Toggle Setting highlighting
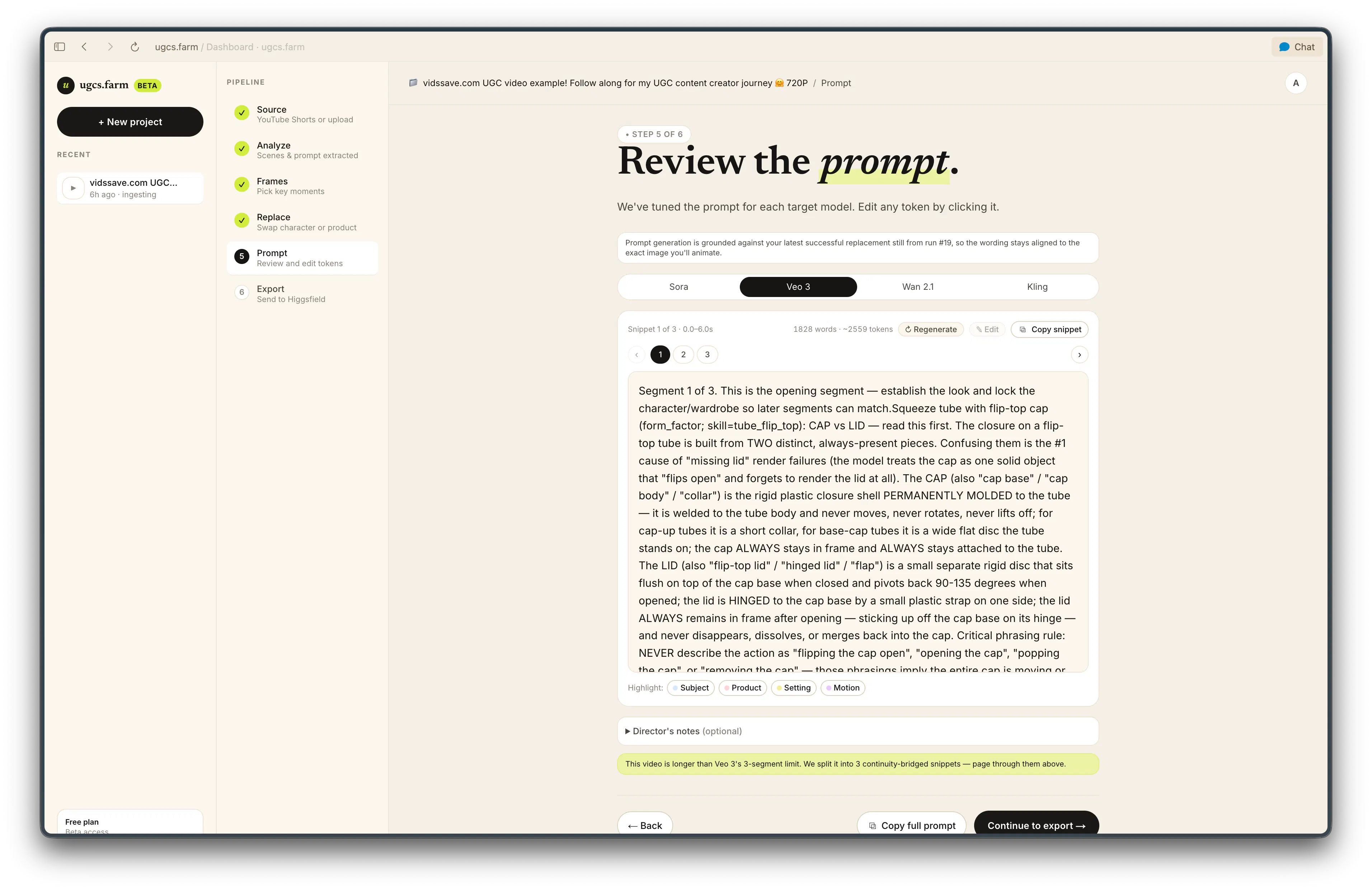This screenshot has width=1372, height=891. tap(793, 688)
